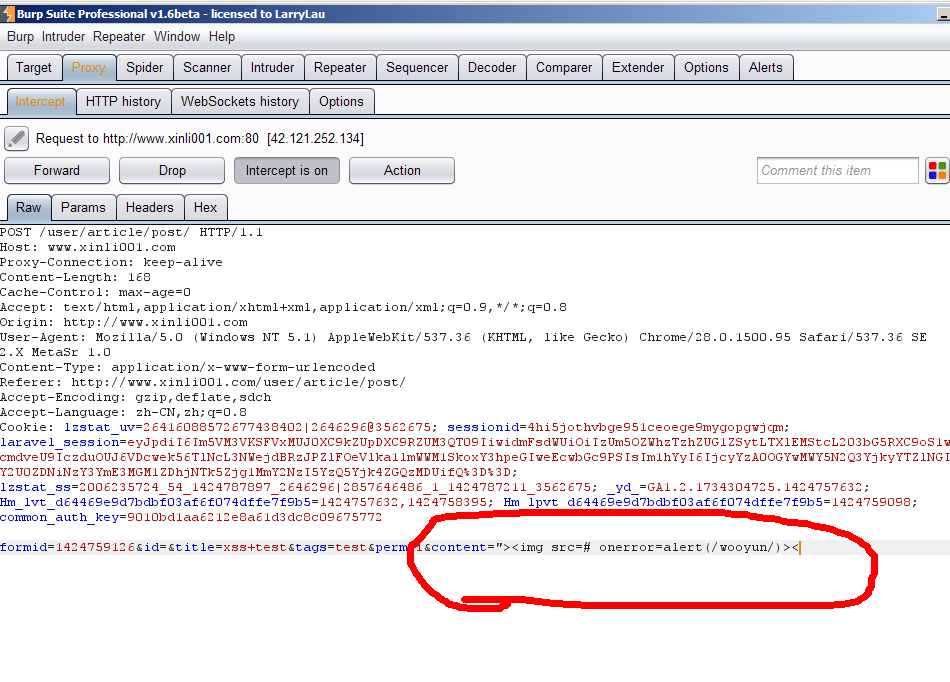
Task: Click the Accept-Language header line
Action: 124,412
